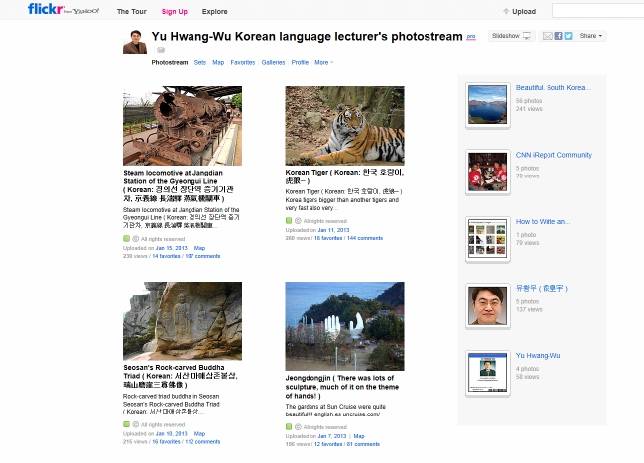Image resolution: width=644 pixels, height=463 pixels.
Task: Switch to the Sets tab
Action: point(199,62)
